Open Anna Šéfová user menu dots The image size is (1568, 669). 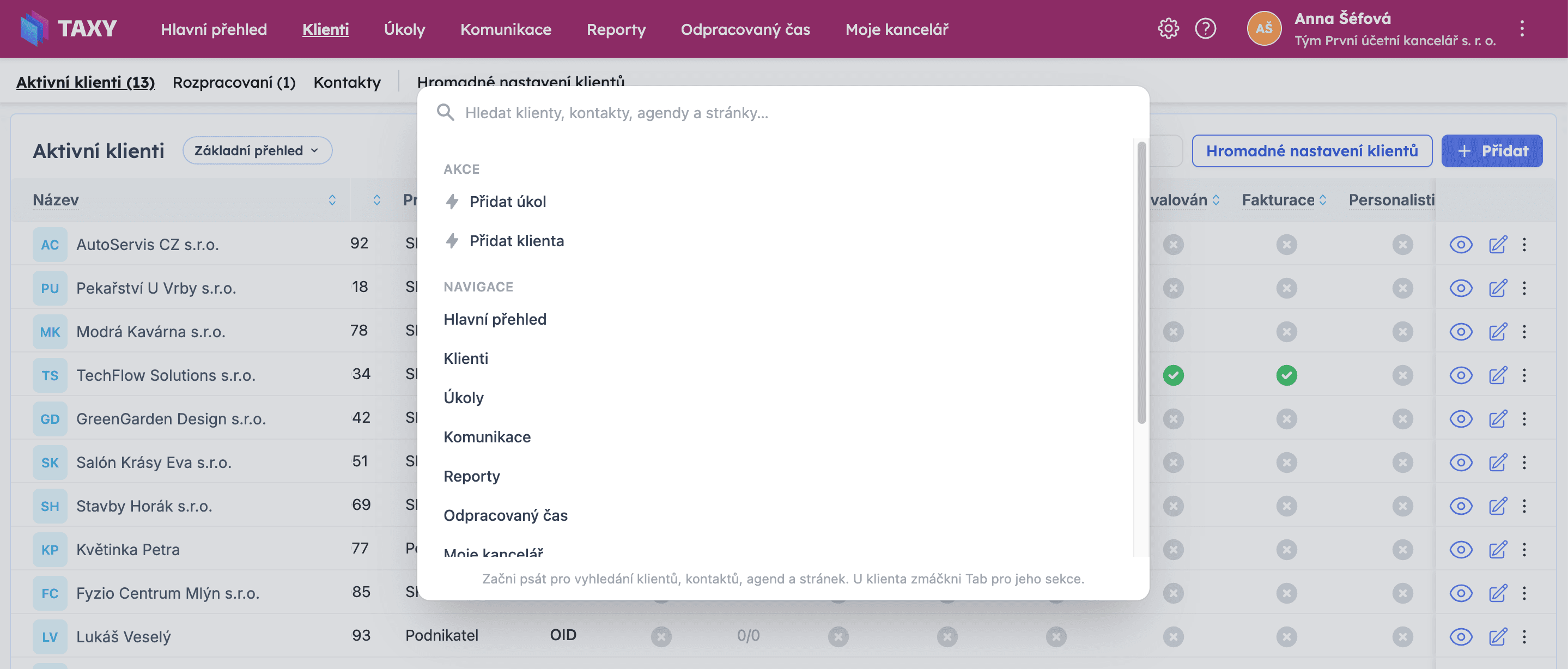click(x=1522, y=29)
